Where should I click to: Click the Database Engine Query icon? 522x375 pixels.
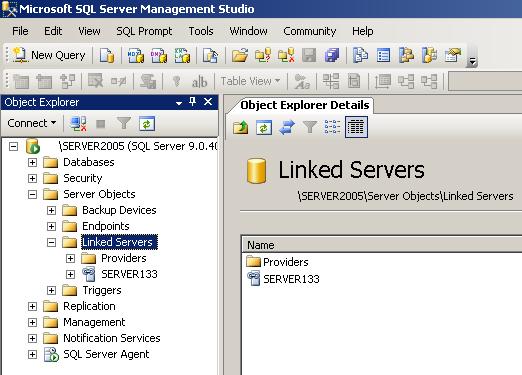pyautogui.click(x=107, y=55)
